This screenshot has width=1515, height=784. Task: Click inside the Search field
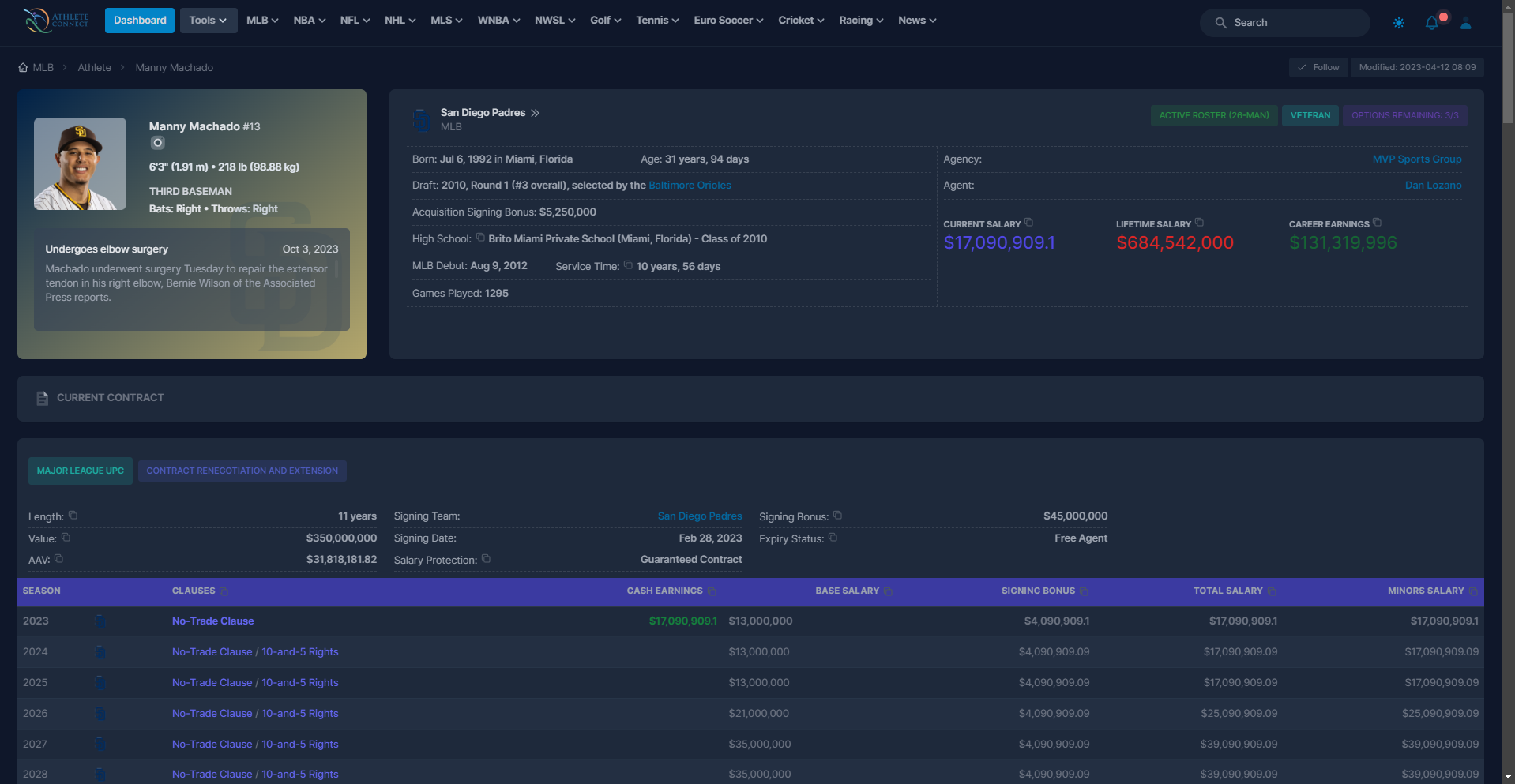pyautogui.click(x=1284, y=23)
